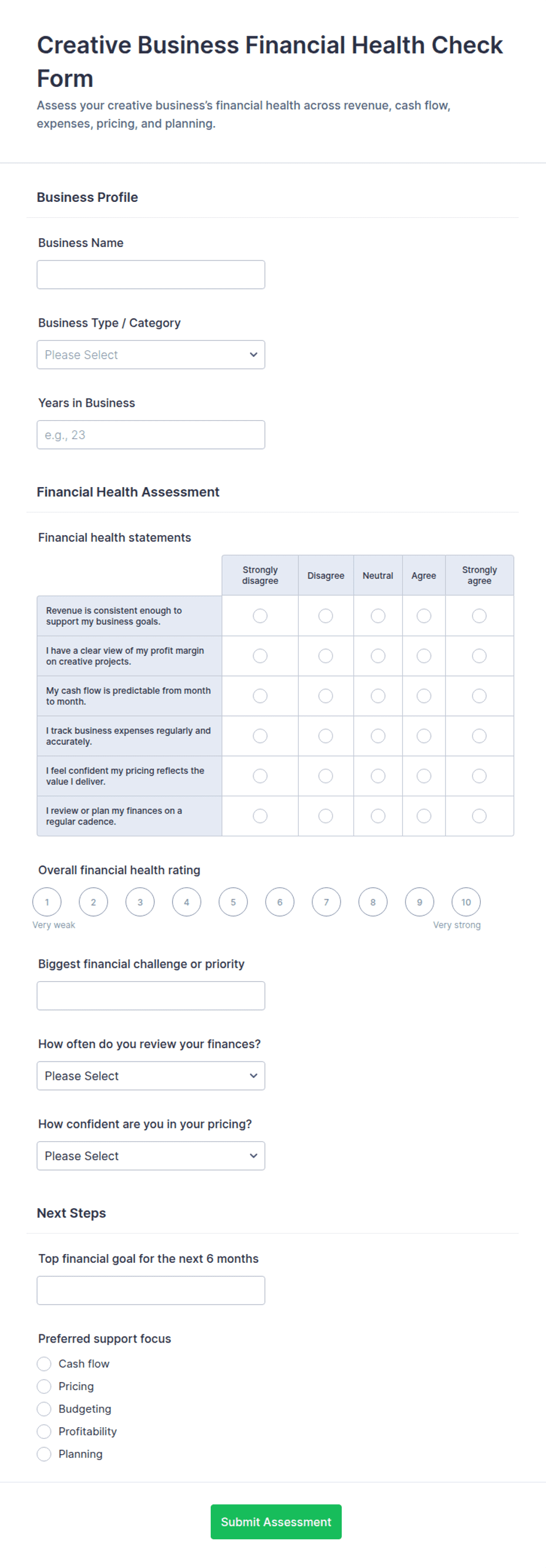Select Cash flow as support focus

click(44, 1363)
